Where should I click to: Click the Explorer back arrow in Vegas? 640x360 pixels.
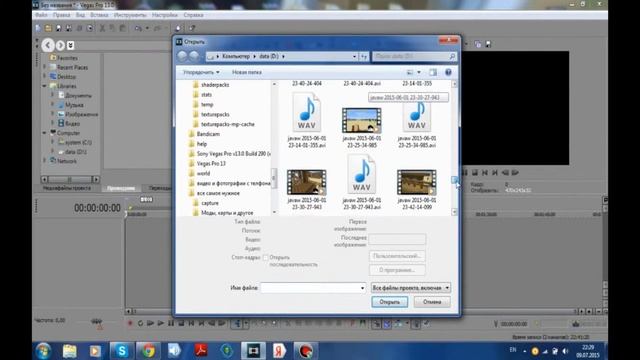click(x=48, y=45)
